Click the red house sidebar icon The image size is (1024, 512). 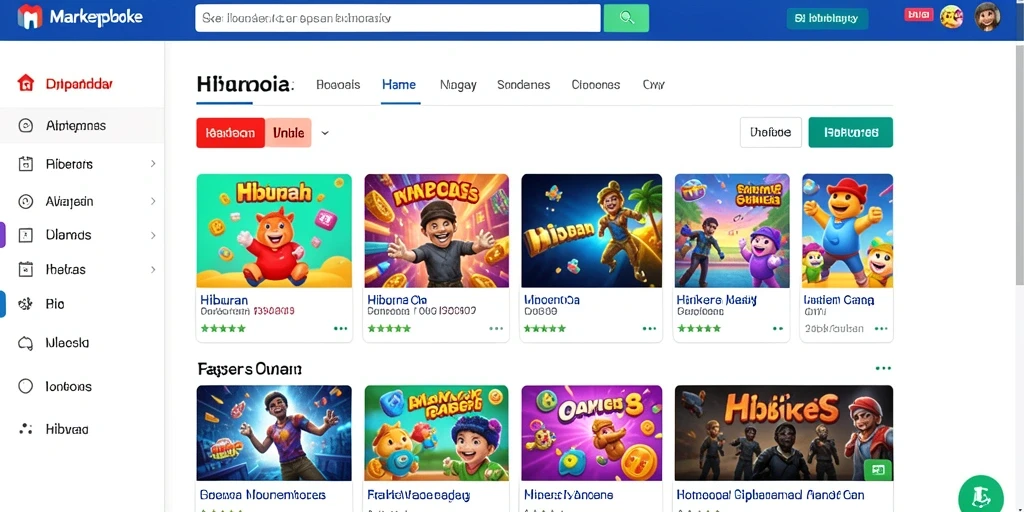(25, 83)
